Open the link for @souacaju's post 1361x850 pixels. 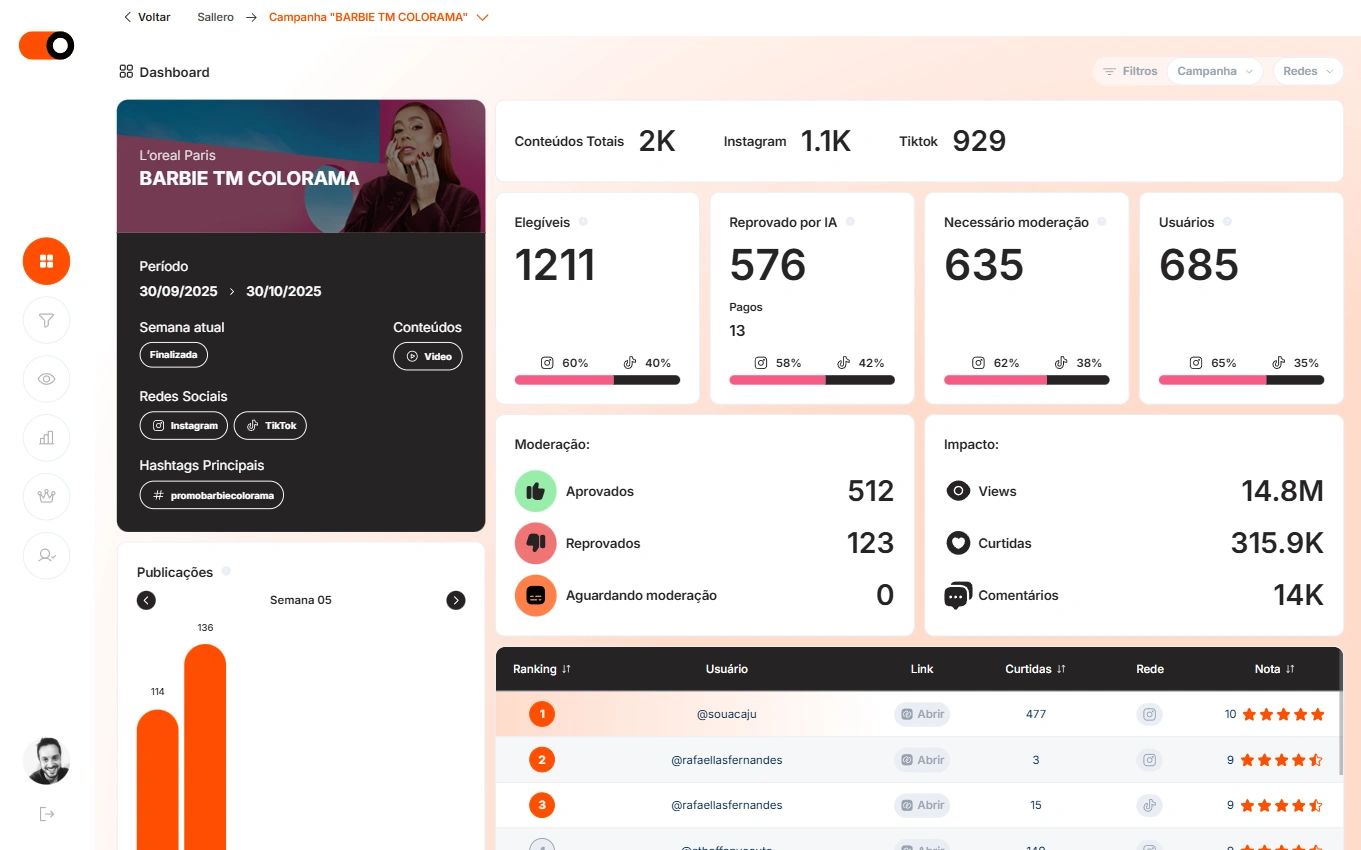(921, 715)
